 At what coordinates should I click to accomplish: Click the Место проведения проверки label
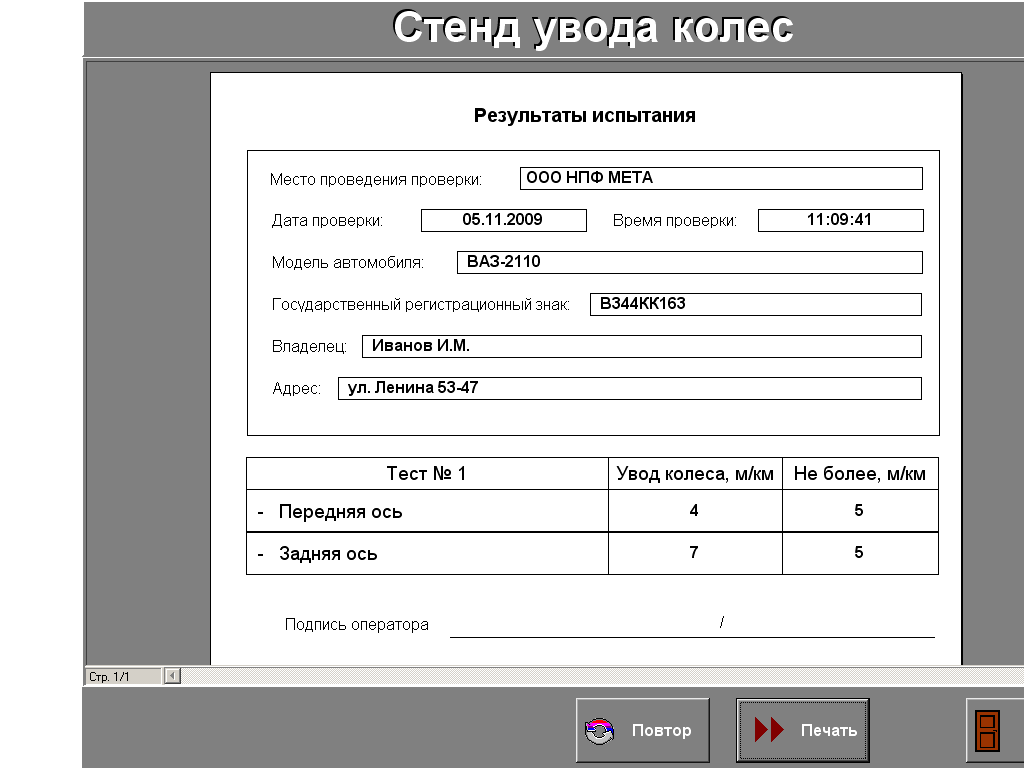[376, 180]
